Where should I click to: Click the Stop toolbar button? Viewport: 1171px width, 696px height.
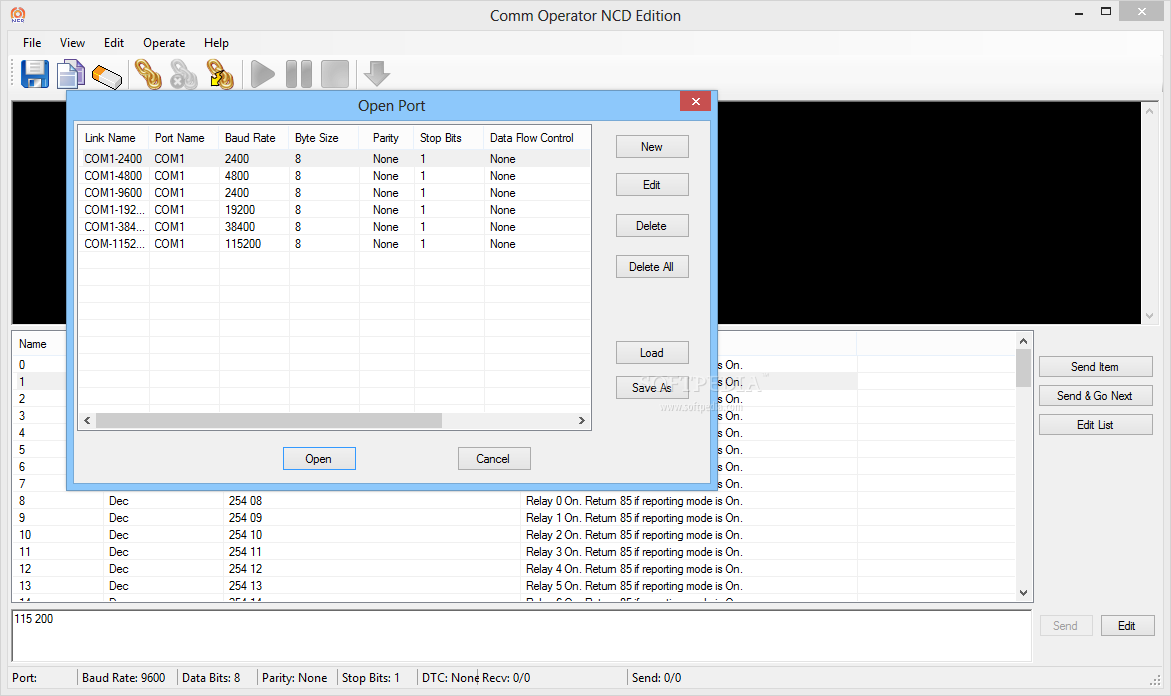335,75
